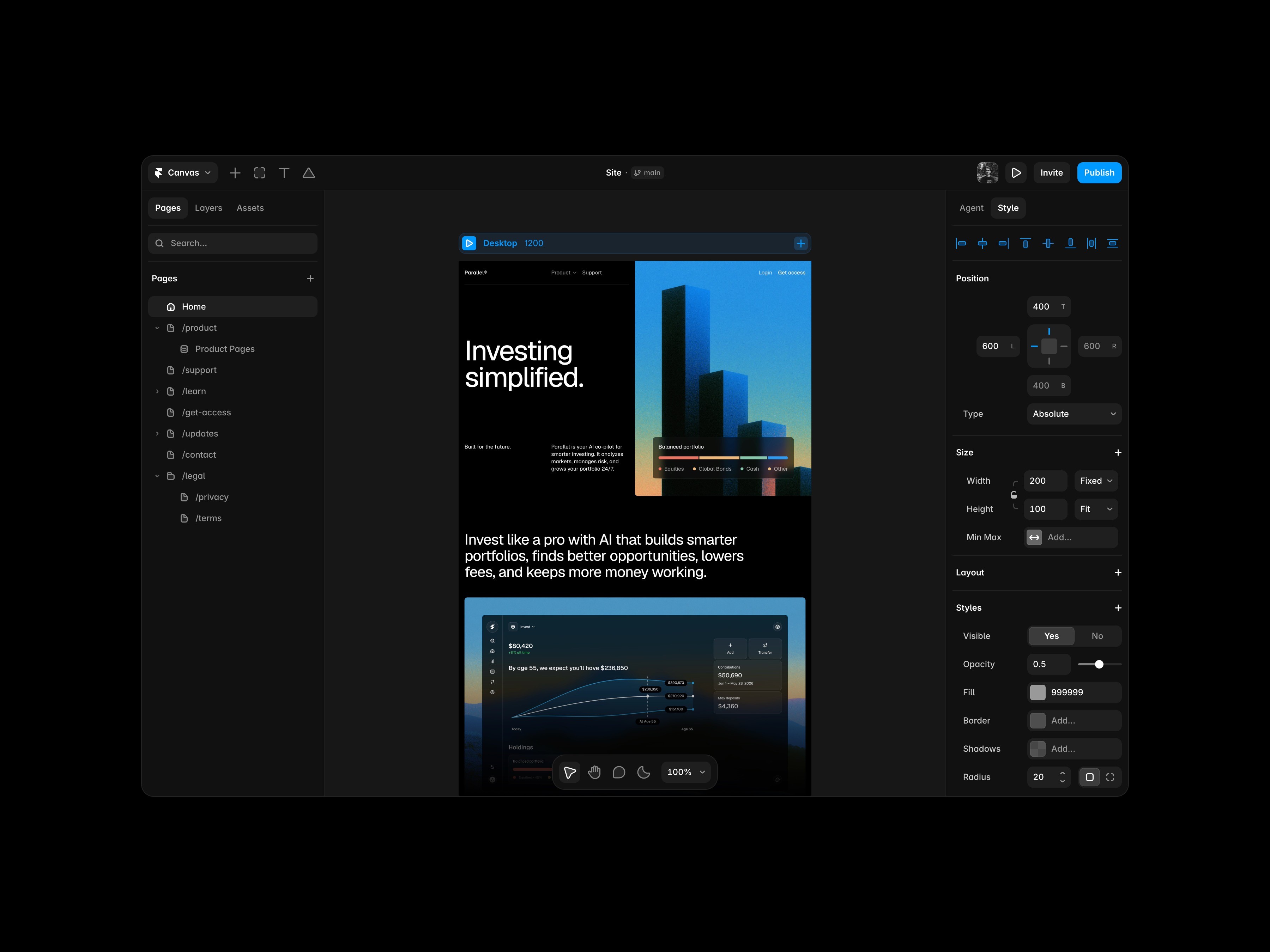The image size is (1270, 952).
Task: Click the Min Max arrows icon
Action: click(x=1034, y=538)
